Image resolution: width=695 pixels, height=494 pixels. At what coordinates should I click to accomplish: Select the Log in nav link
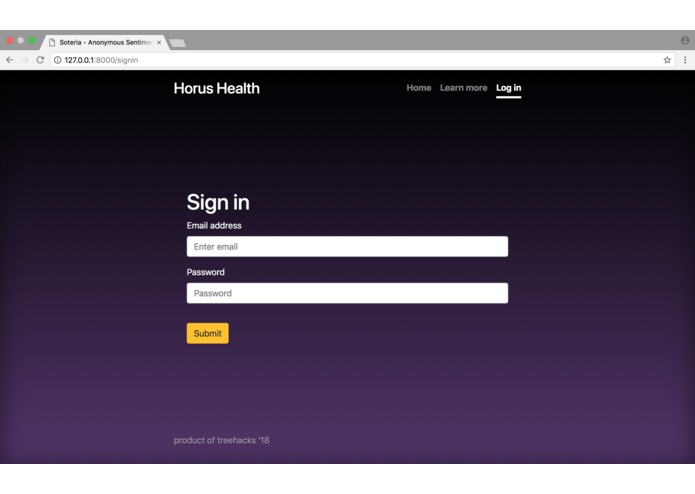(x=508, y=88)
